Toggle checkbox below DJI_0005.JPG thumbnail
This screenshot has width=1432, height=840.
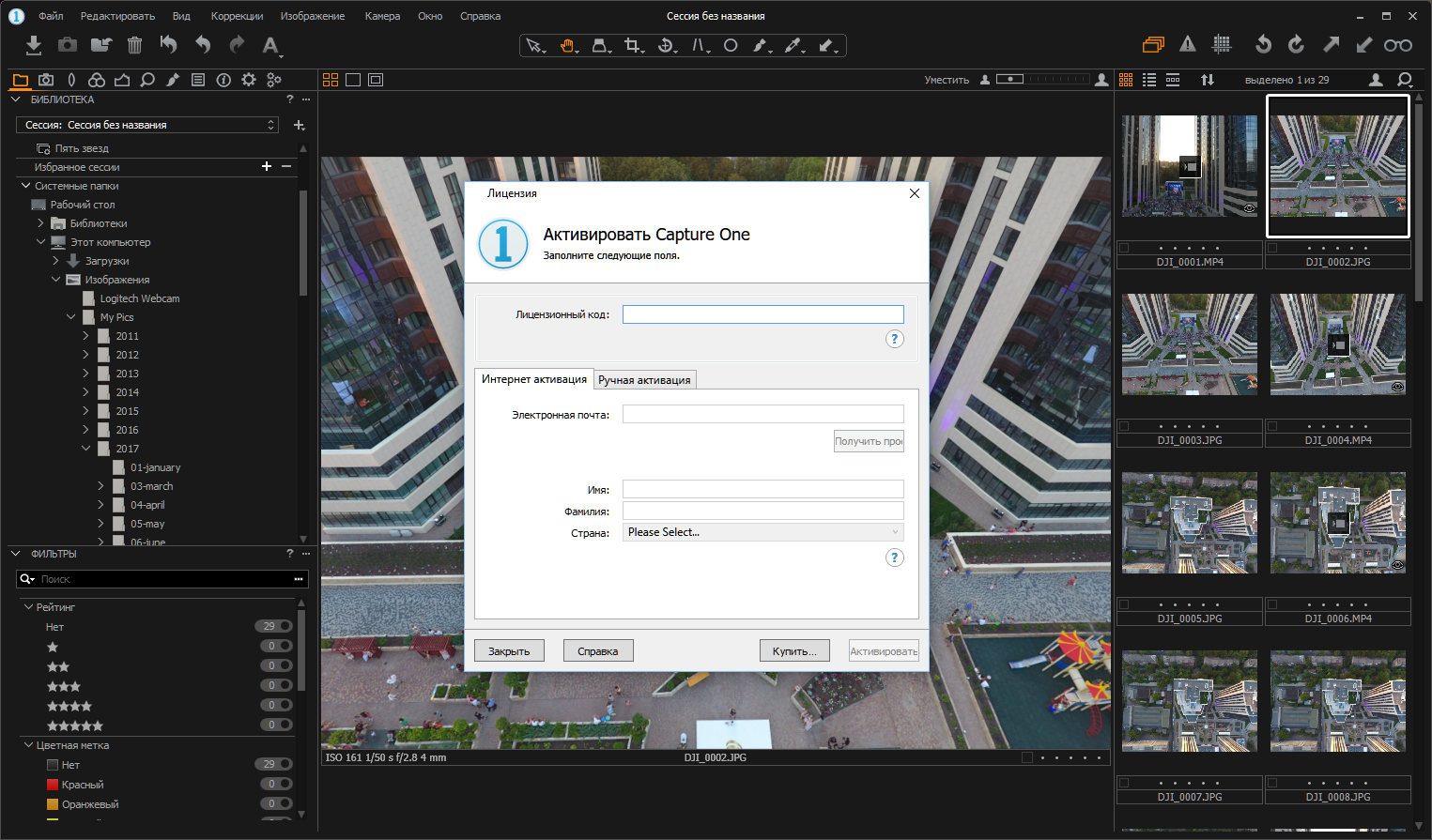tap(1124, 604)
